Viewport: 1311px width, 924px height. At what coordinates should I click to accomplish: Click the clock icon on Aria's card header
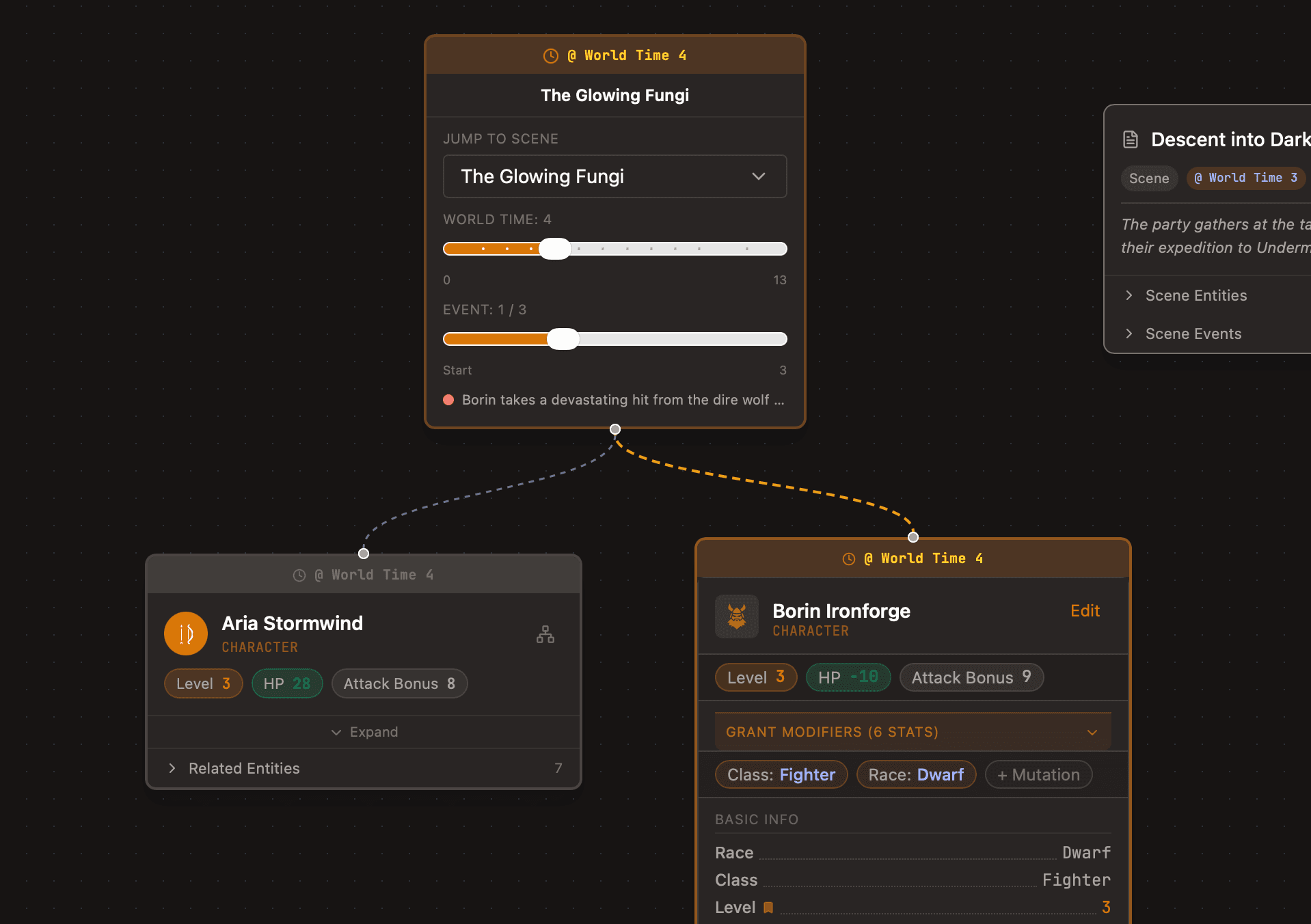tap(299, 575)
